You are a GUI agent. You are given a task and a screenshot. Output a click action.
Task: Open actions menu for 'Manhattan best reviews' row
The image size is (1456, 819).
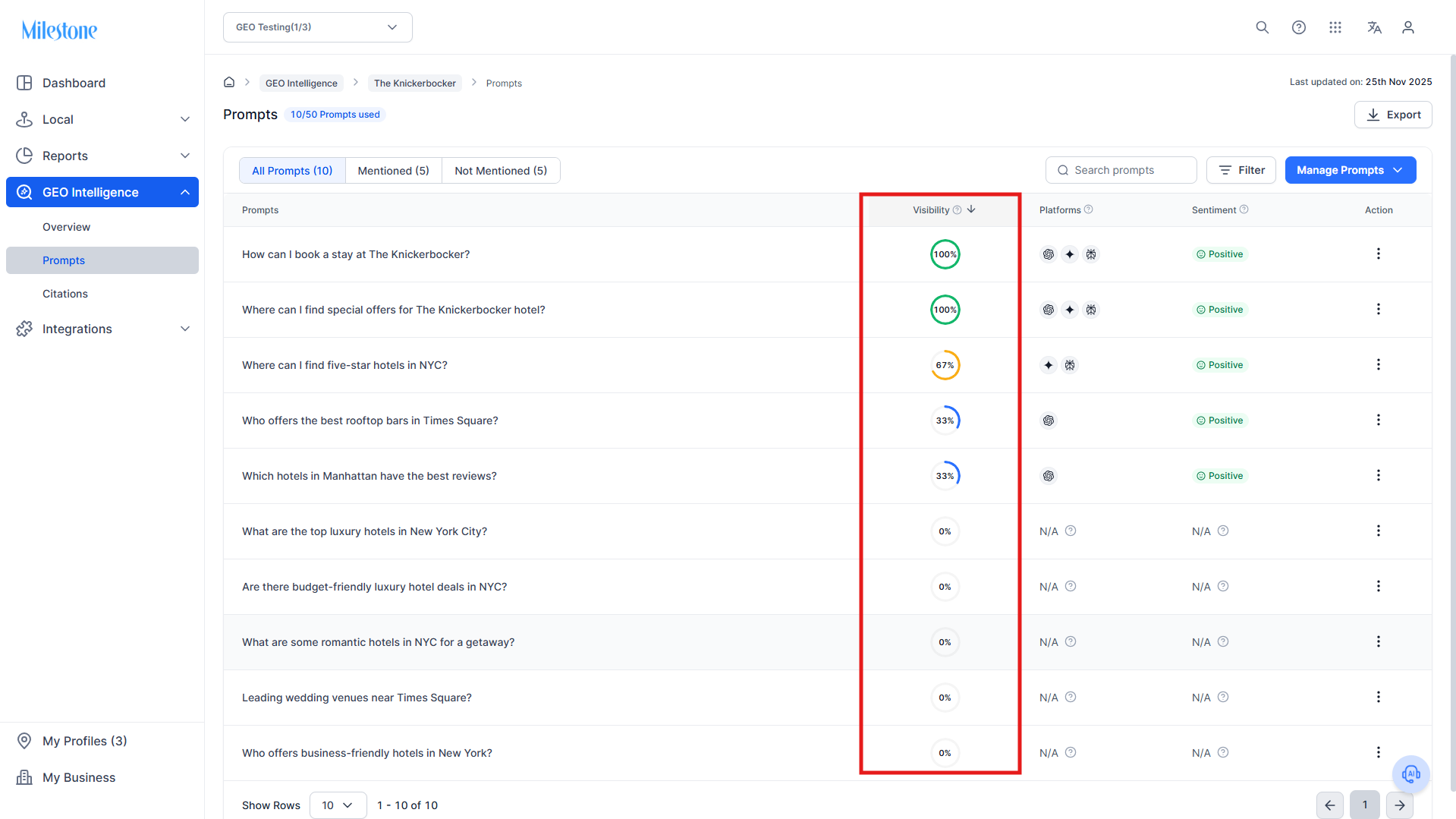[x=1379, y=475]
